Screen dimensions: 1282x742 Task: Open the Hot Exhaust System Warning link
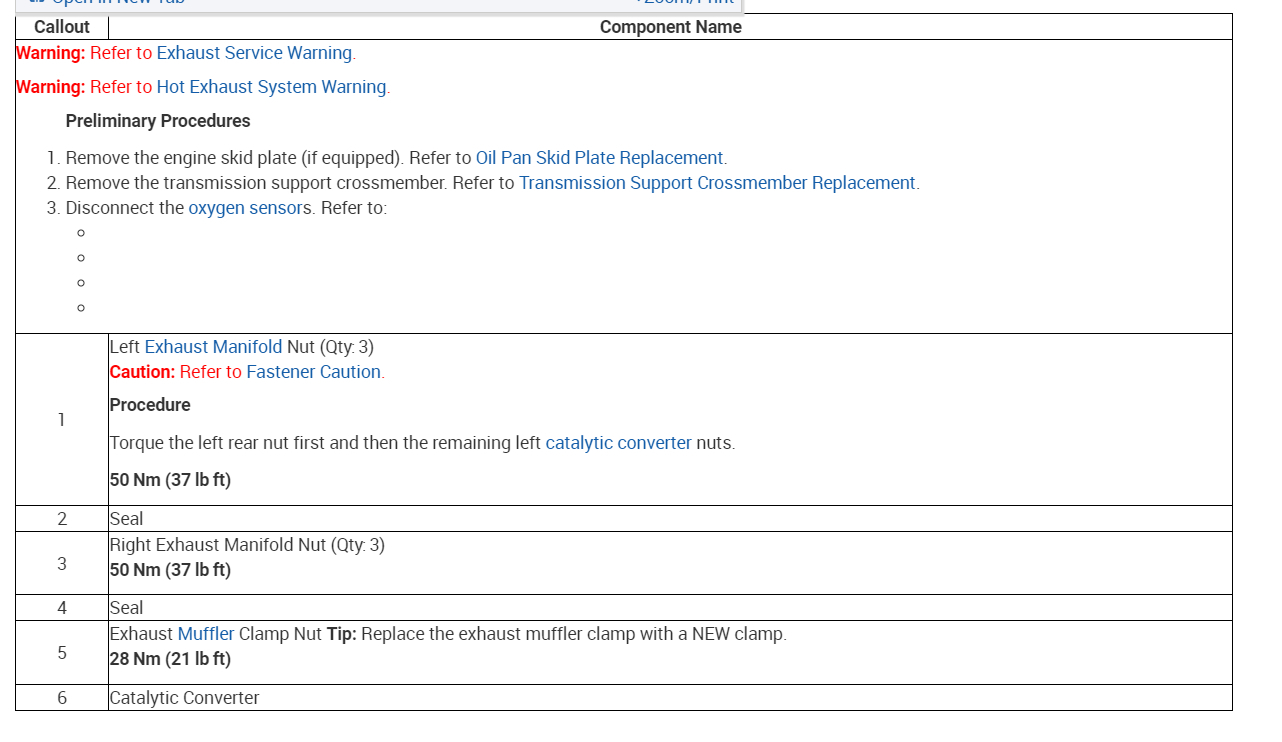[271, 87]
